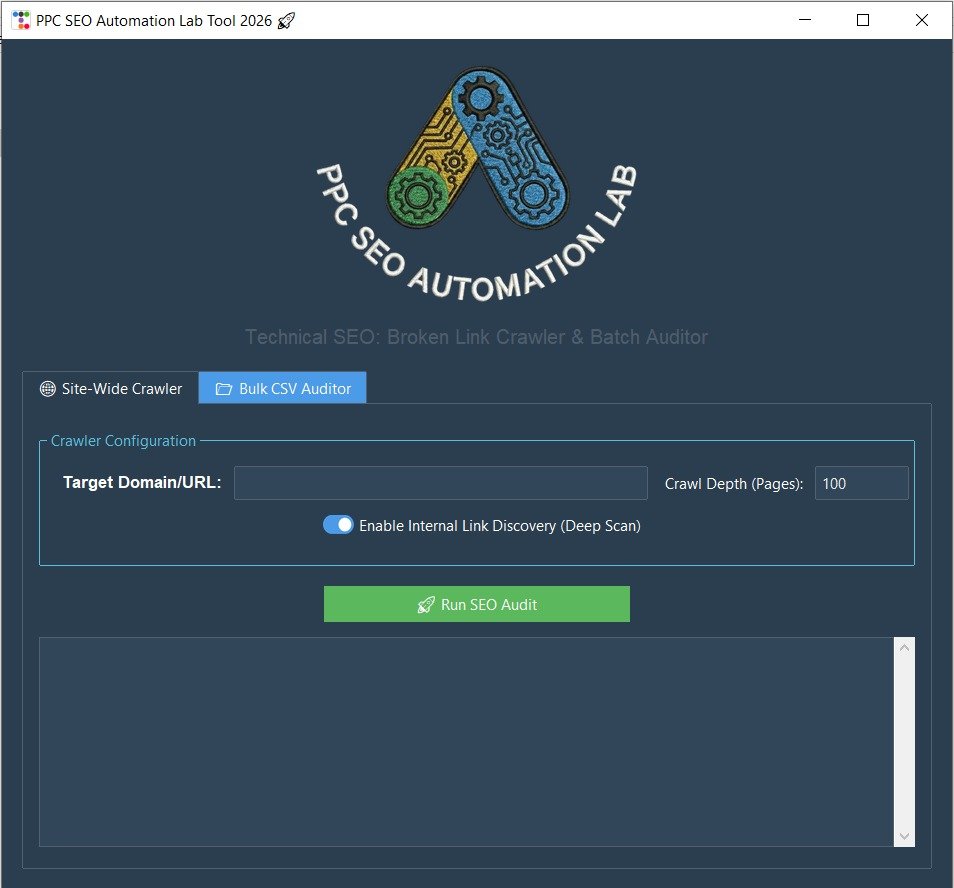The height and width of the screenshot is (888, 954).
Task: Switch to the Bulk CSV Auditor tab
Action: (x=283, y=388)
